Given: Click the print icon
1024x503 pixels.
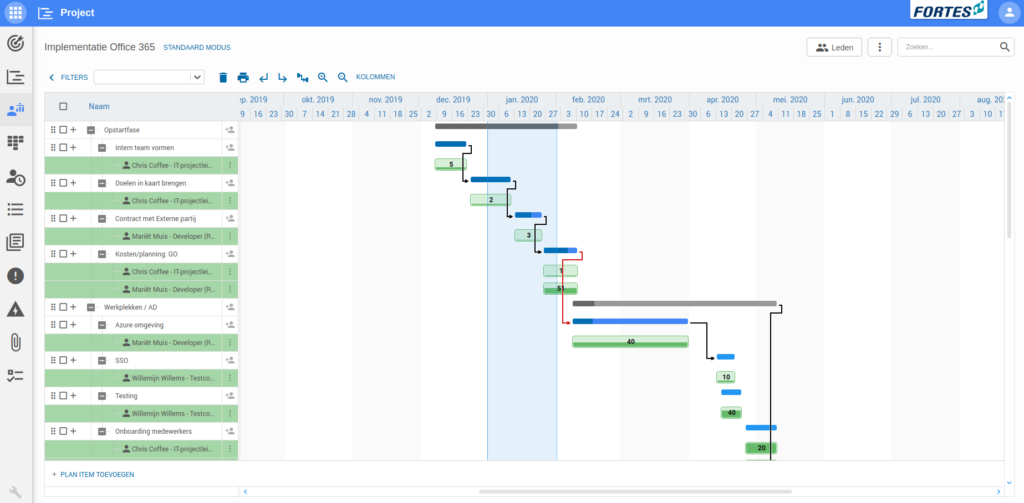Looking at the screenshot, I should pyautogui.click(x=243, y=77).
